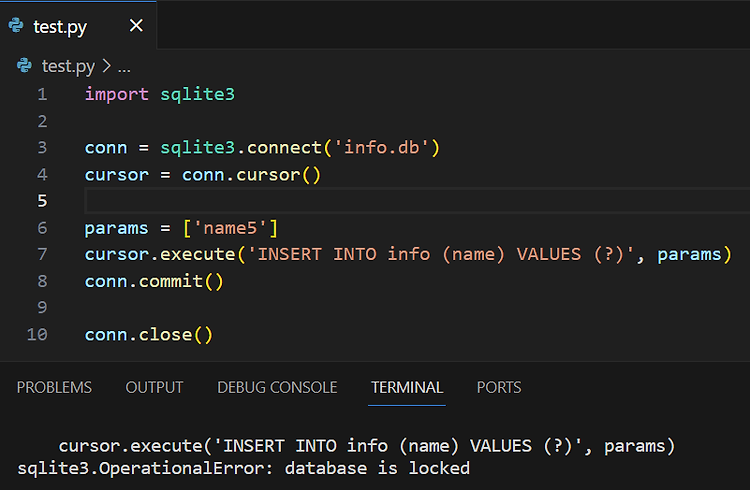Select the TERMINAL panel tab
This screenshot has height=490, width=750.
point(407,387)
